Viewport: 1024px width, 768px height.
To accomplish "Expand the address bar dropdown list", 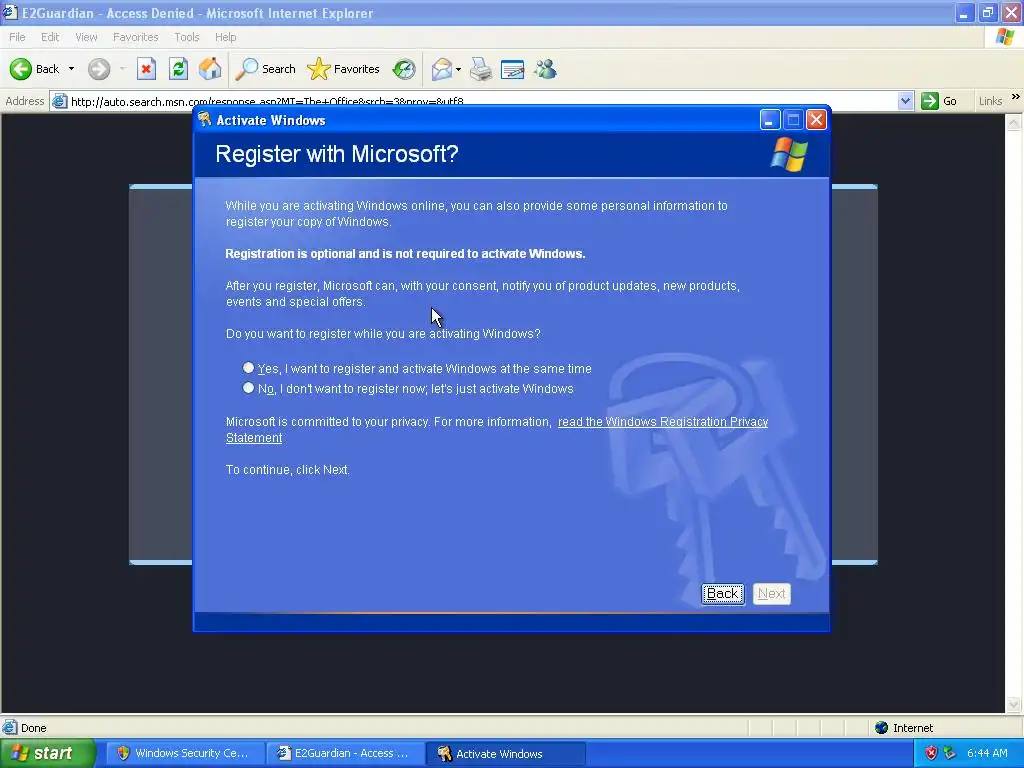I will [905, 101].
